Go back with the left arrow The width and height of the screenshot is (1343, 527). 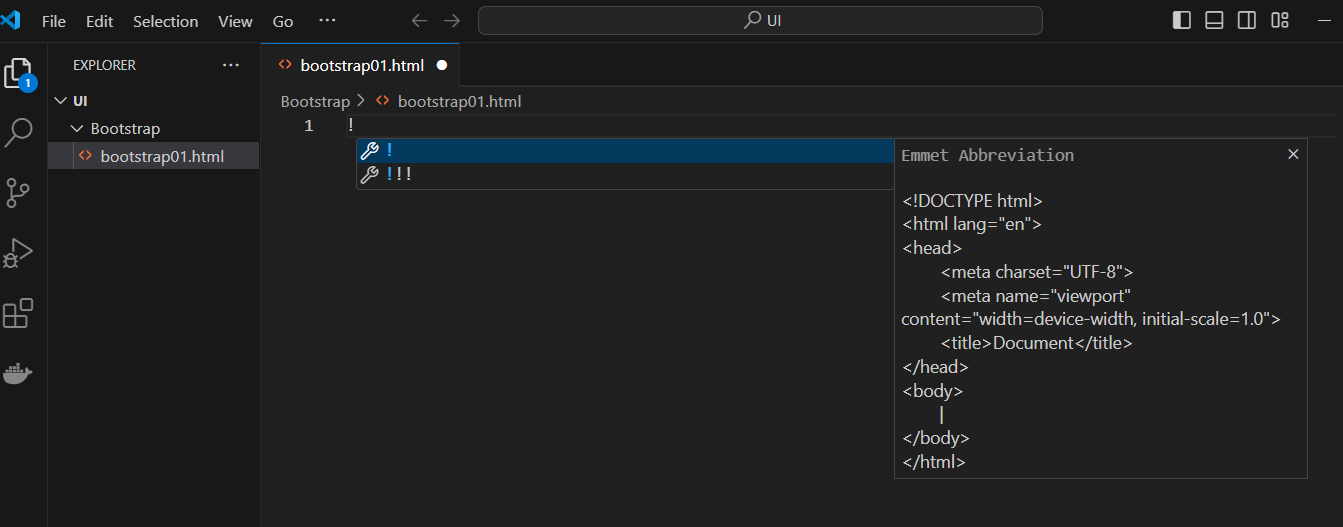click(420, 21)
